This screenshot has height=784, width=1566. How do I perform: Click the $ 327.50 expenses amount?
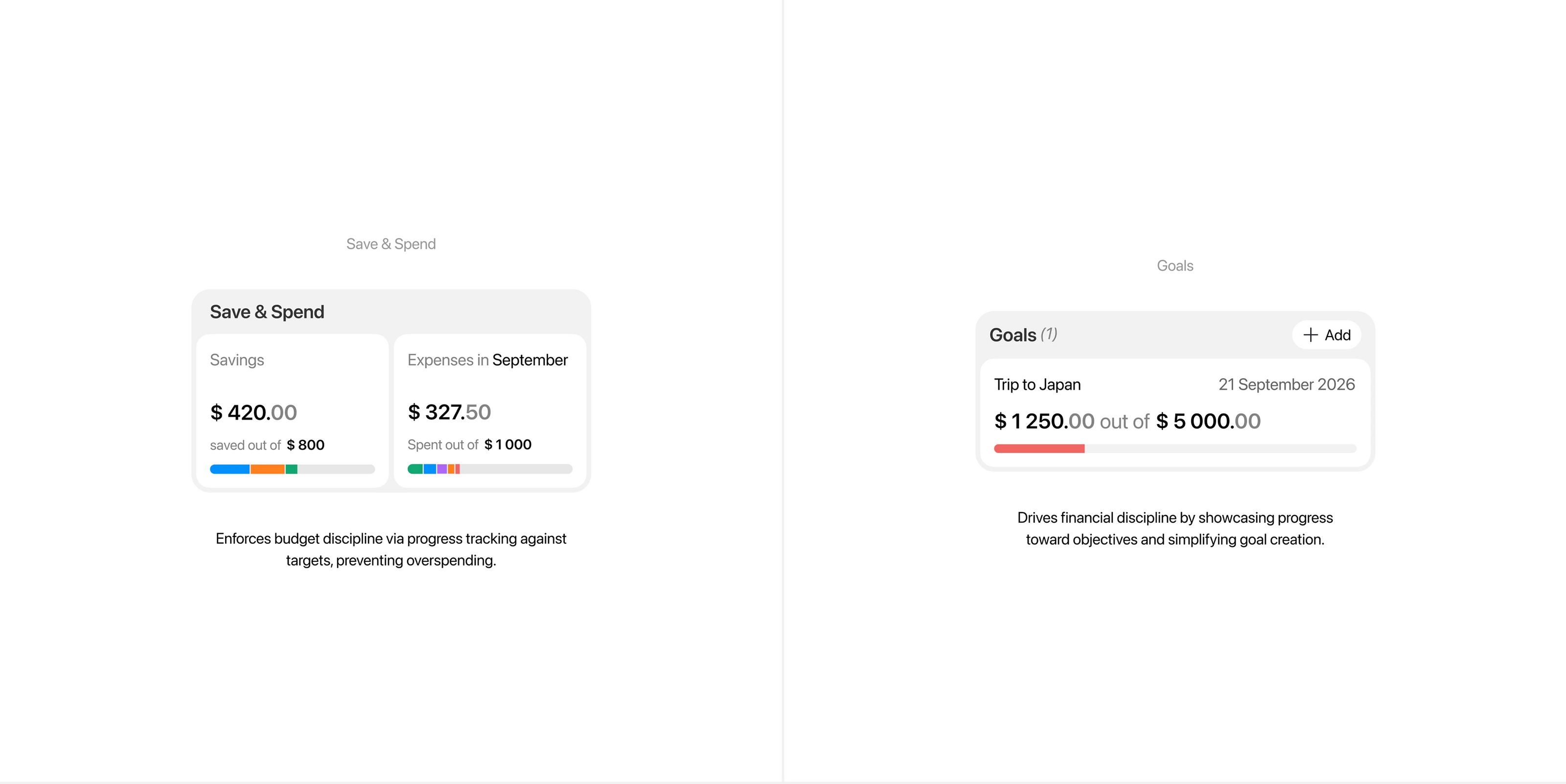pyautogui.click(x=449, y=412)
